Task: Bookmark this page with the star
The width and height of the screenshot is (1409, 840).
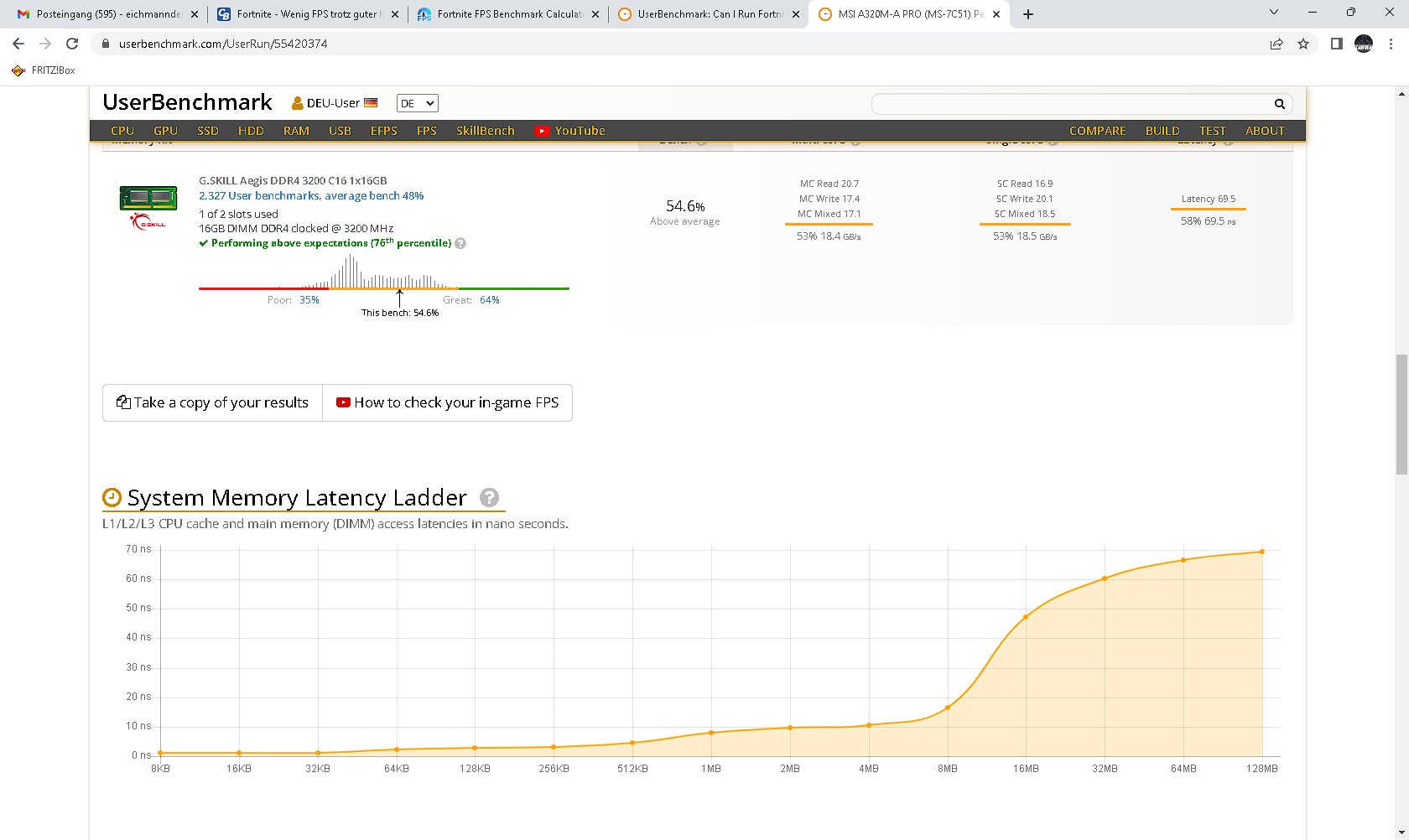Action: tap(1303, 44)
